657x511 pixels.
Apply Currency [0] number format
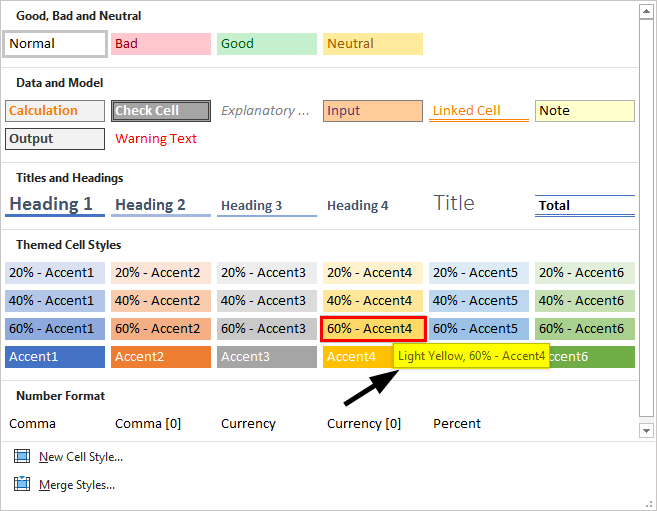pos(373,424)
